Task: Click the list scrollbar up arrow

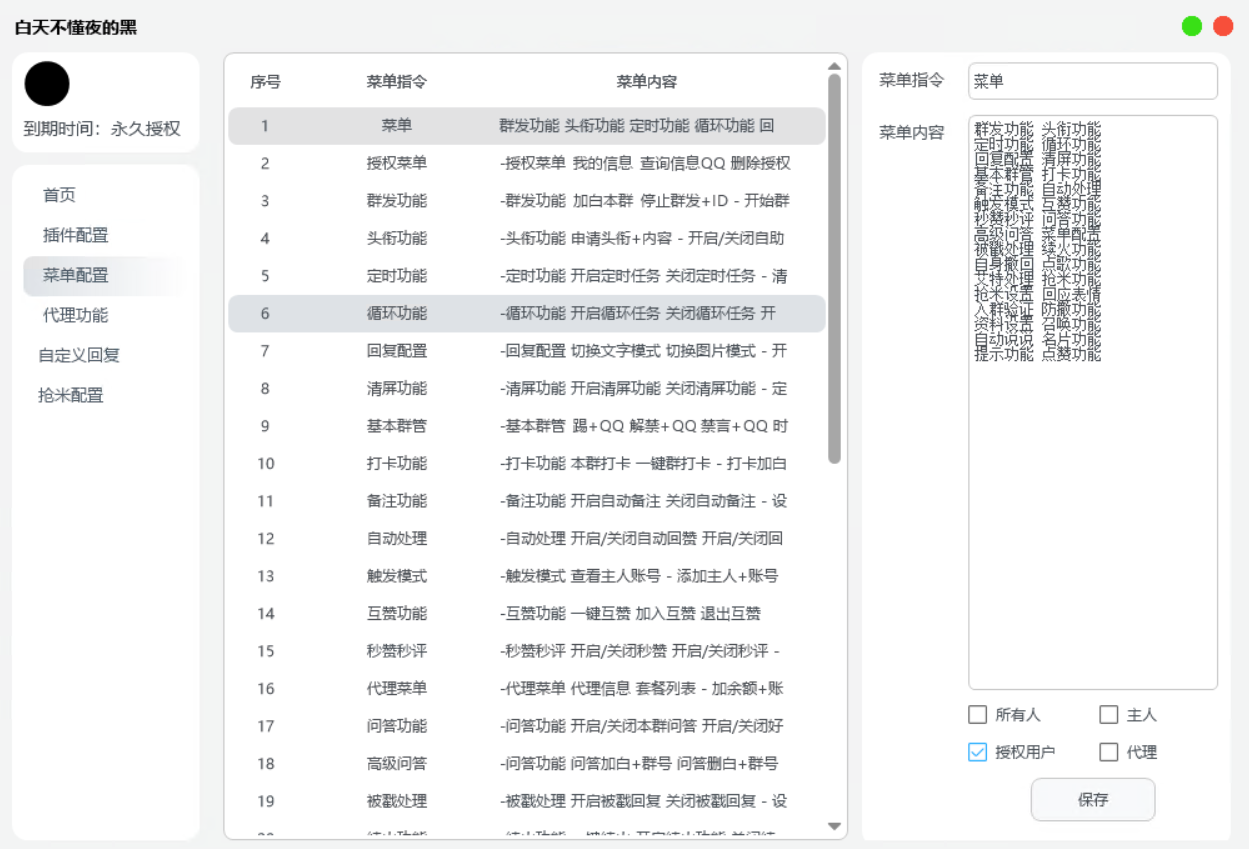Action: [x=834, y=66]
